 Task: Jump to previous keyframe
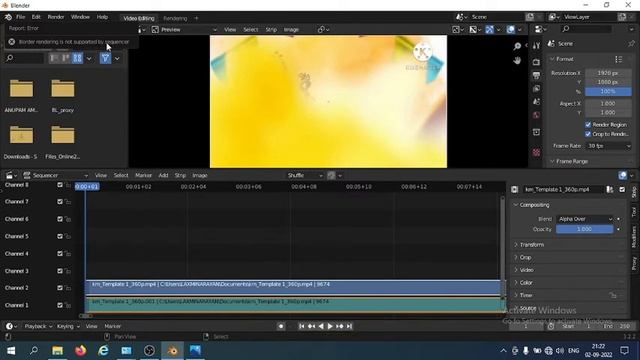pyautogui.click(x=311, y=326)
